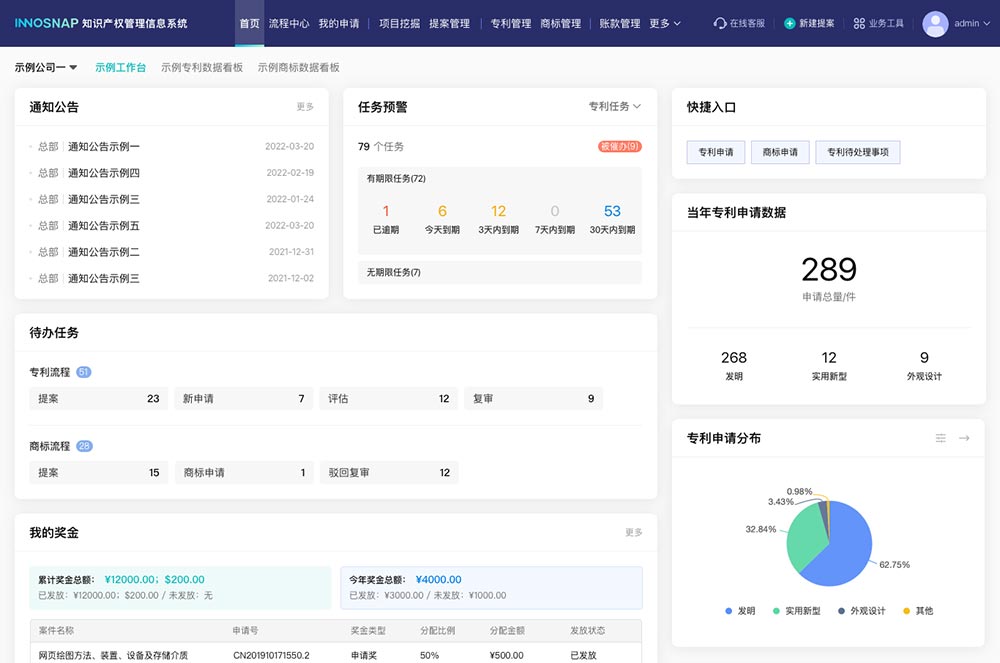Open the 通知公告示例一 announcement
This screenshot has width=1000, height=663.
point(104,146)
